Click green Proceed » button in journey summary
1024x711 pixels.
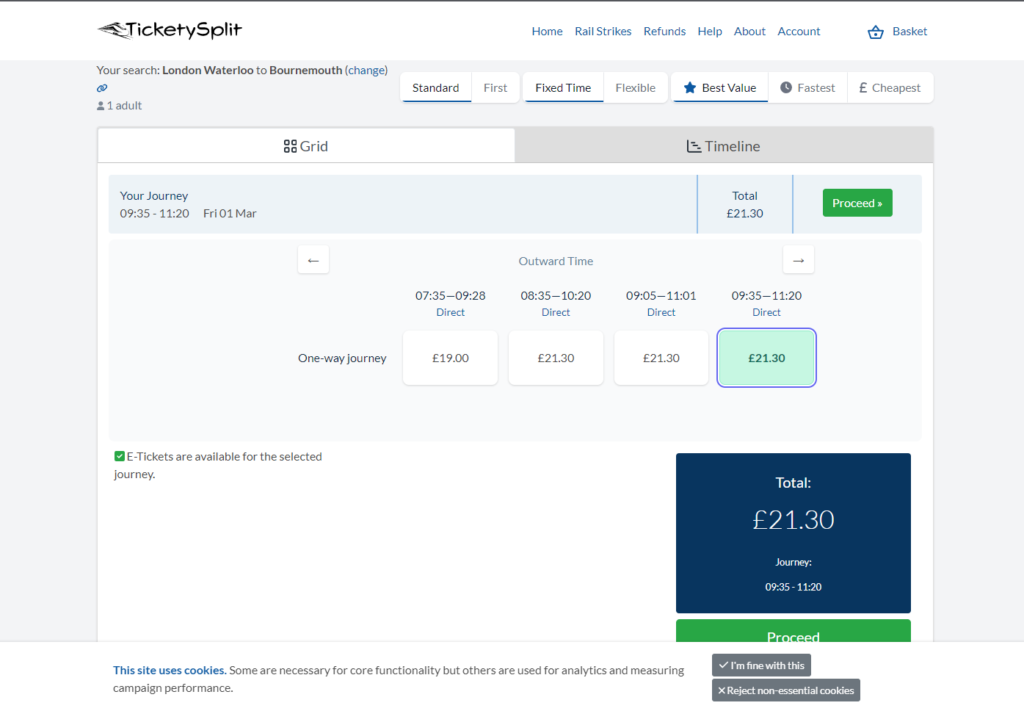pyautogui.click(x=857, y=203)
